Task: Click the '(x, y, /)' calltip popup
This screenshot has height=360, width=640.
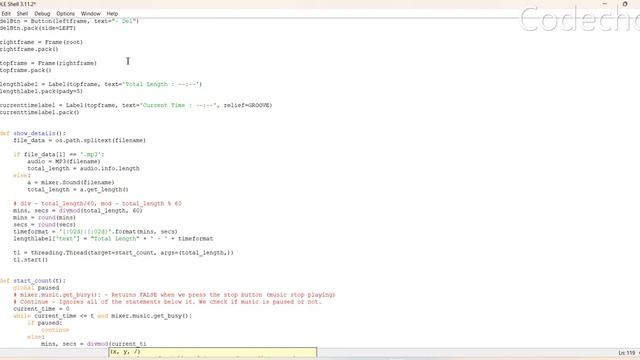Action: [x=212, y=351]
